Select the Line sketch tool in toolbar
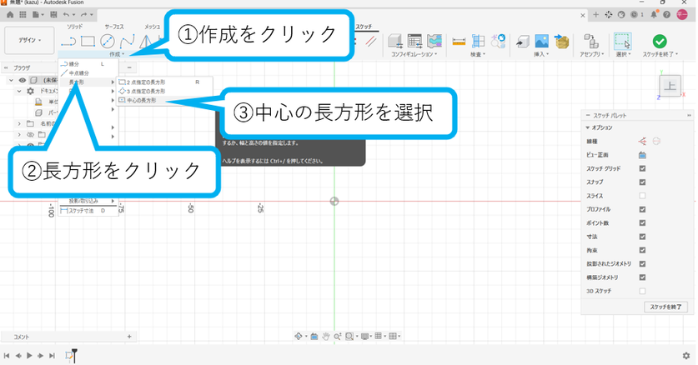 68,42
